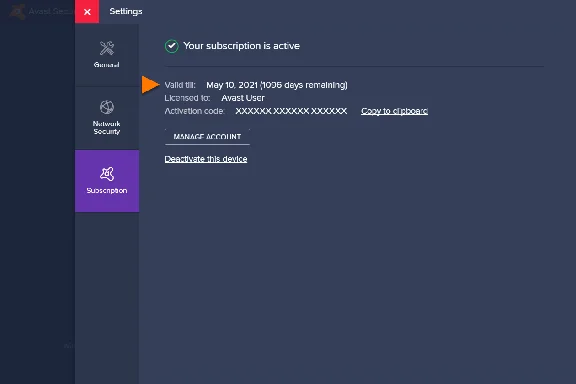Click the Settings title text

126,11
